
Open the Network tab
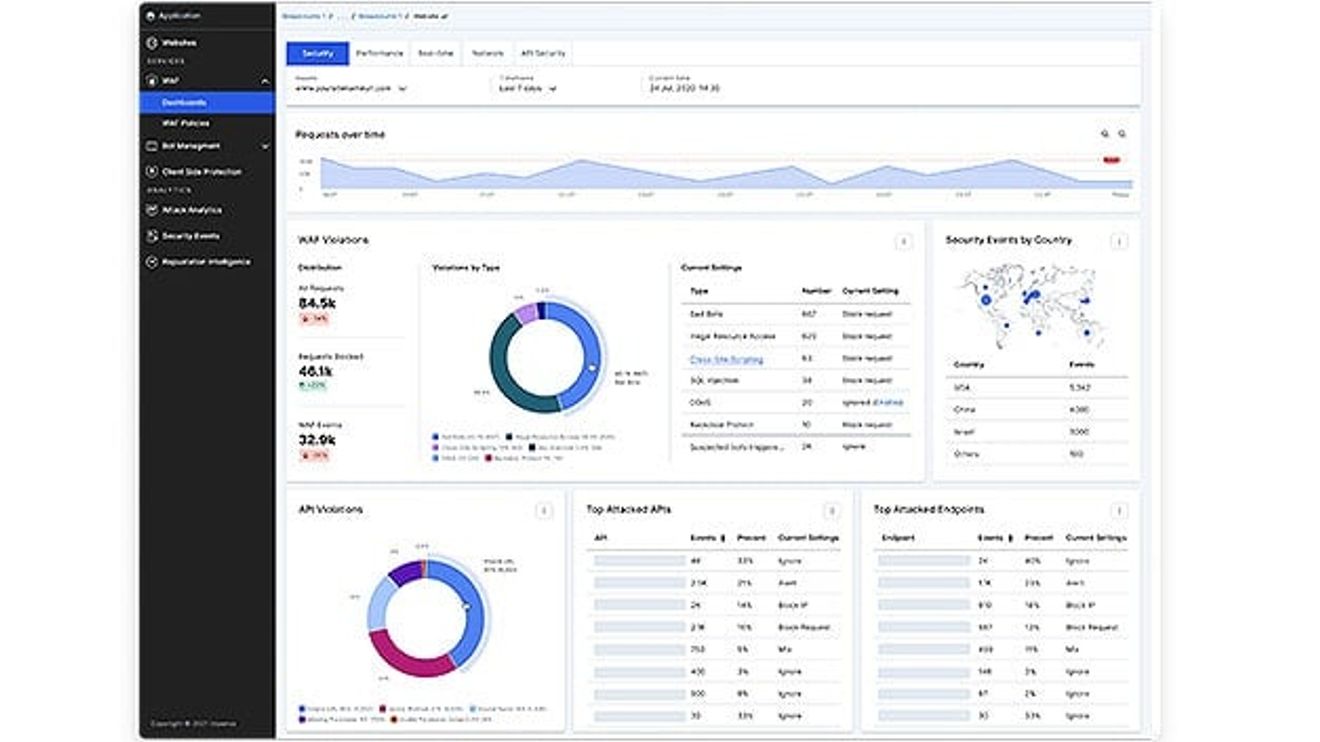tap(487, 53)
